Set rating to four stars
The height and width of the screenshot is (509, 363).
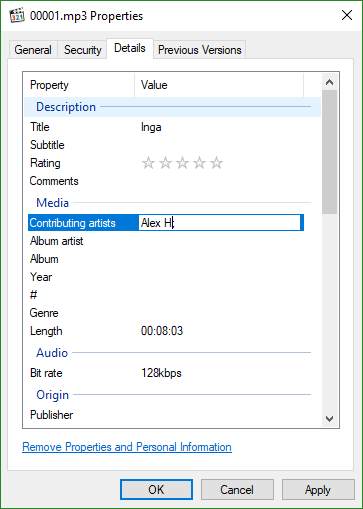(199, 163)
